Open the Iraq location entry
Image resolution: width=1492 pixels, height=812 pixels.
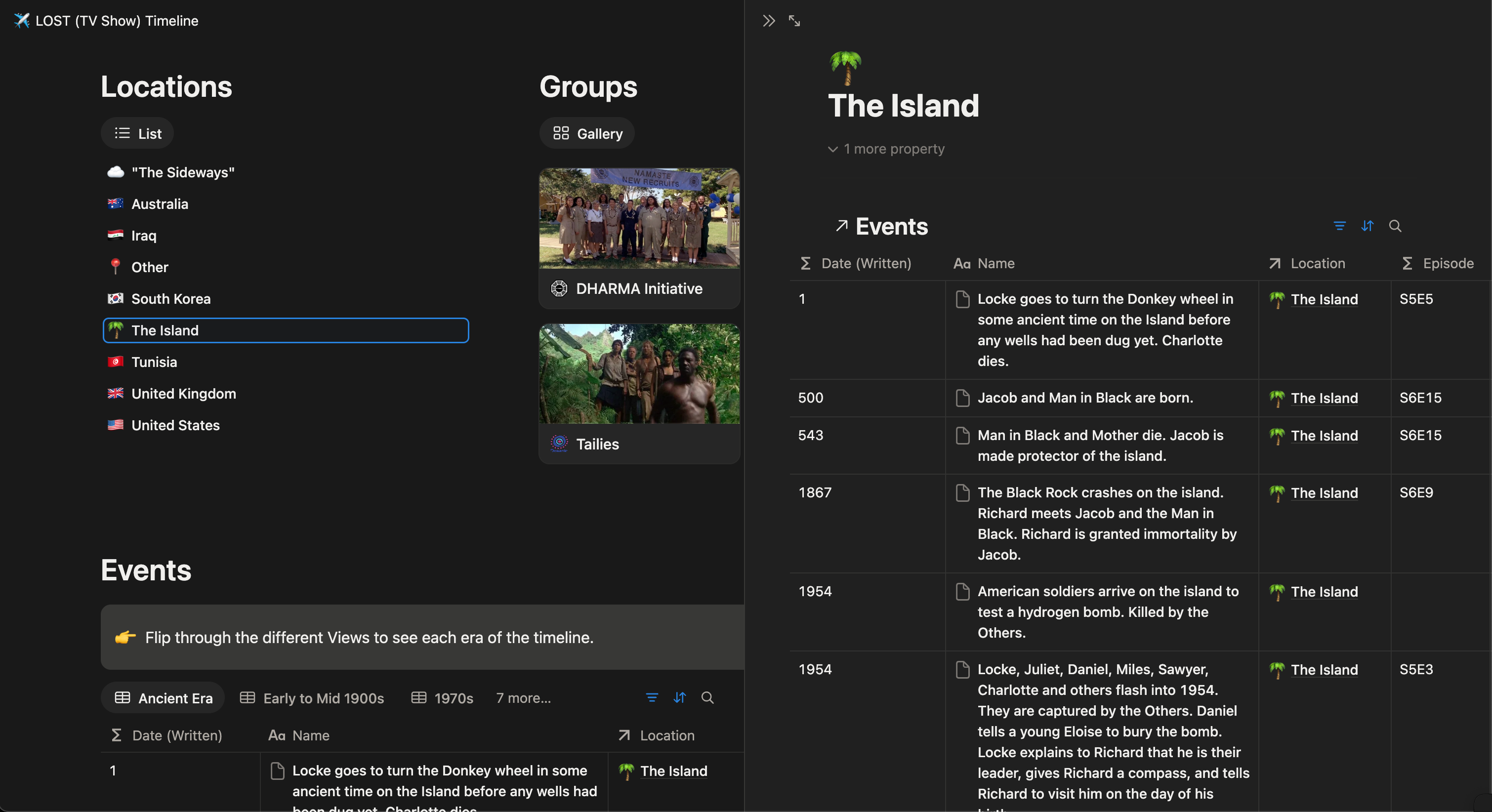point(286,235)
